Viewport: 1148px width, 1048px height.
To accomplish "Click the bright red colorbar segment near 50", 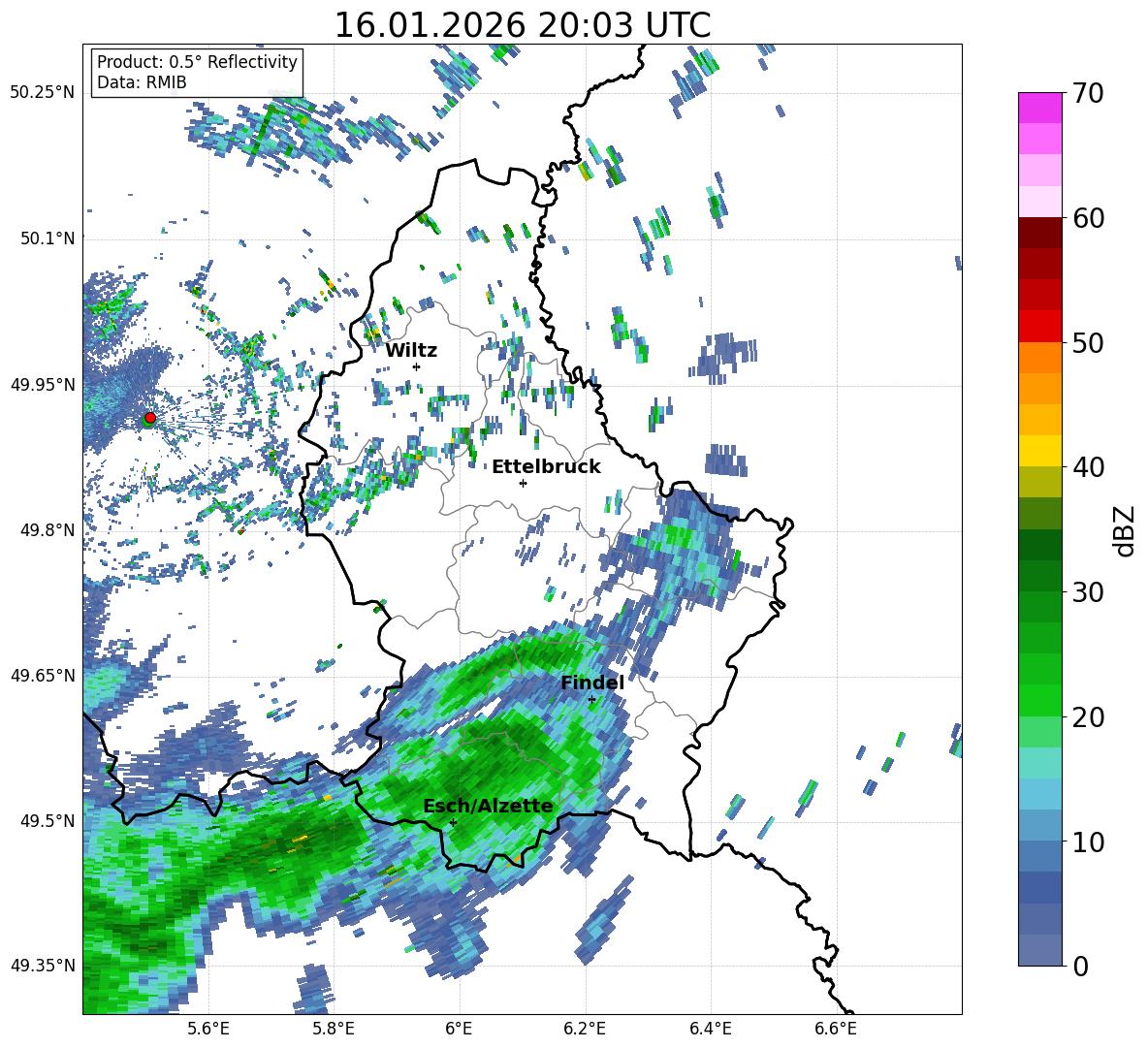I will click(1039, 327).
